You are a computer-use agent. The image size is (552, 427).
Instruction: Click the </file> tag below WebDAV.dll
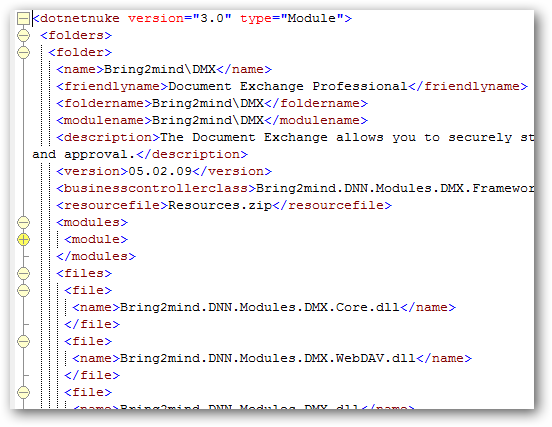click(x=92, y=375)
